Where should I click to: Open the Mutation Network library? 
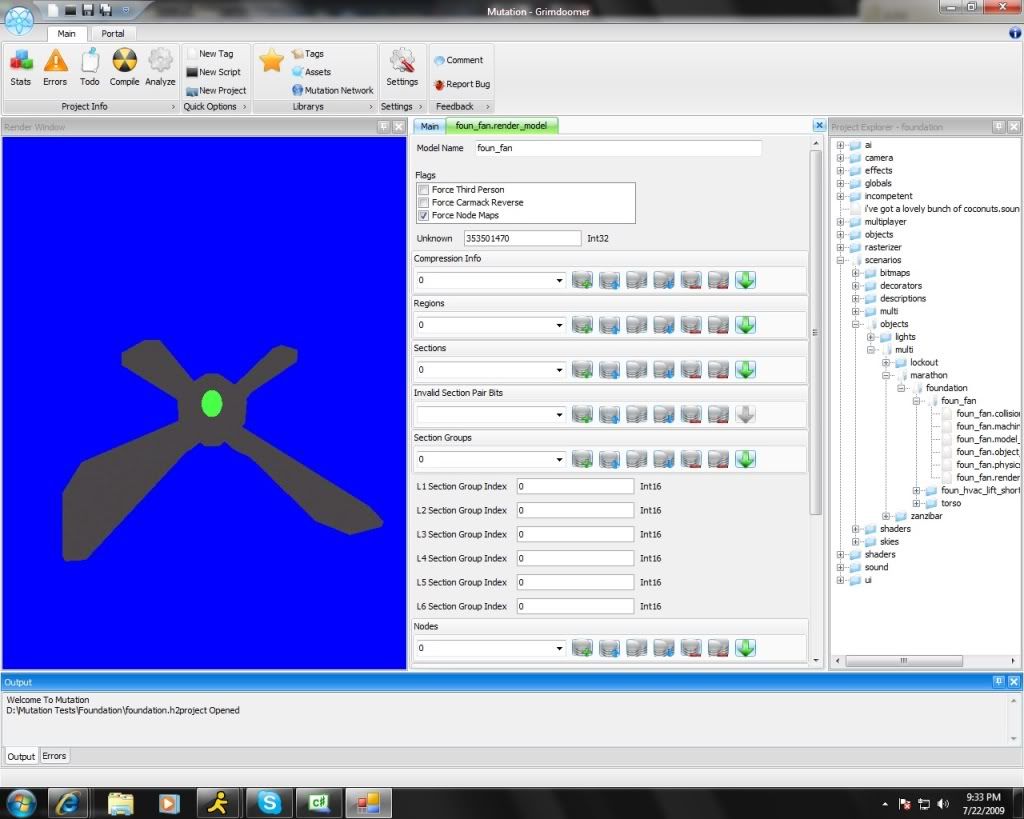pos(333,90)
